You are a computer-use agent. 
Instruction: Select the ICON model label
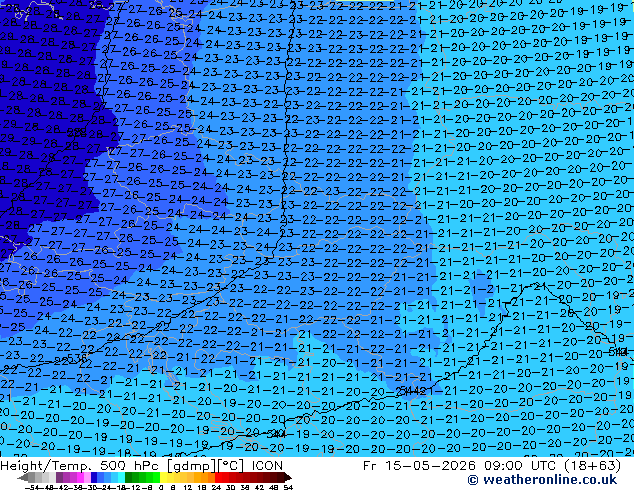tap(267, 466)
